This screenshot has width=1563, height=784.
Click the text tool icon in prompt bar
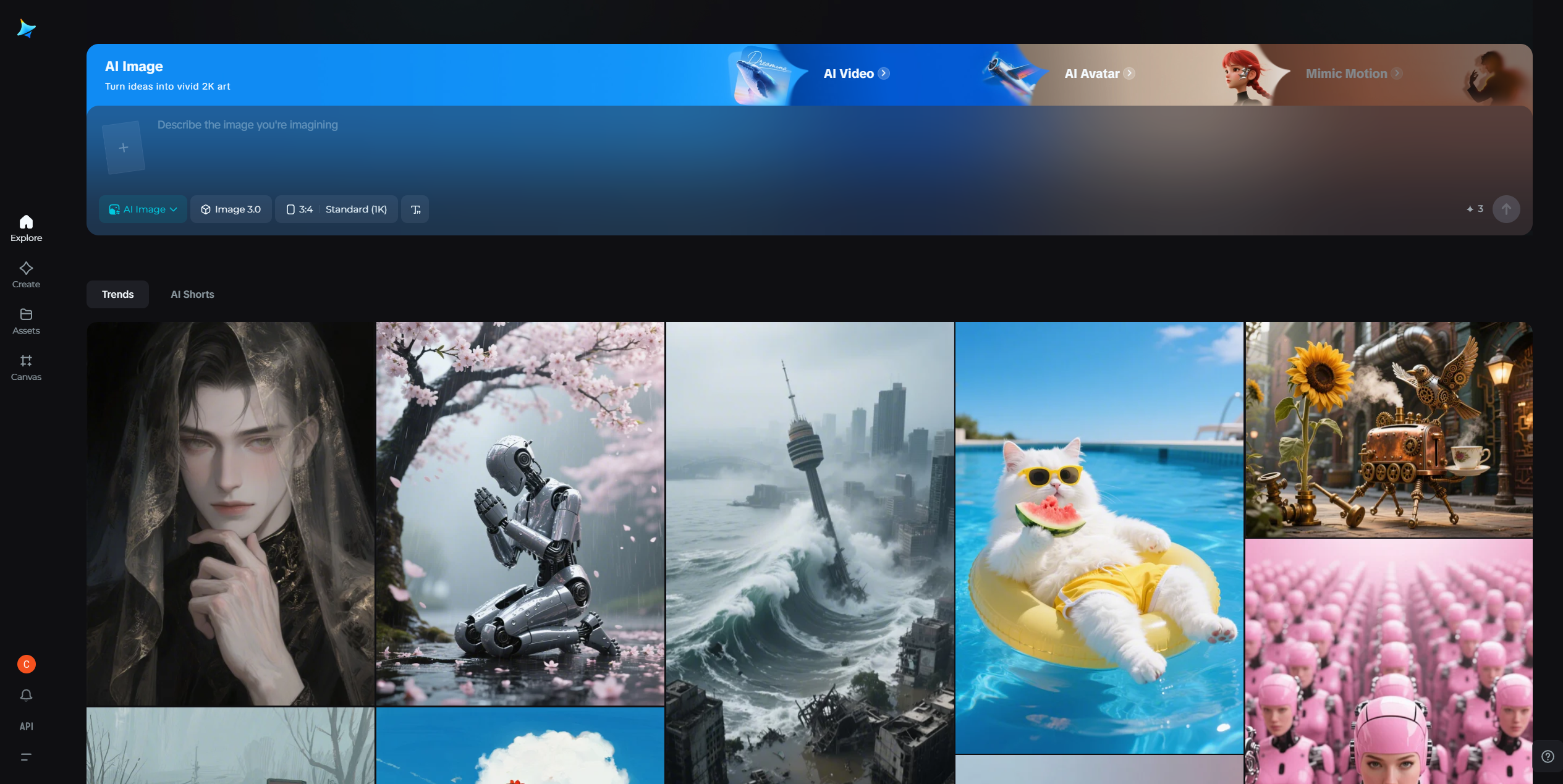[415, 209]
